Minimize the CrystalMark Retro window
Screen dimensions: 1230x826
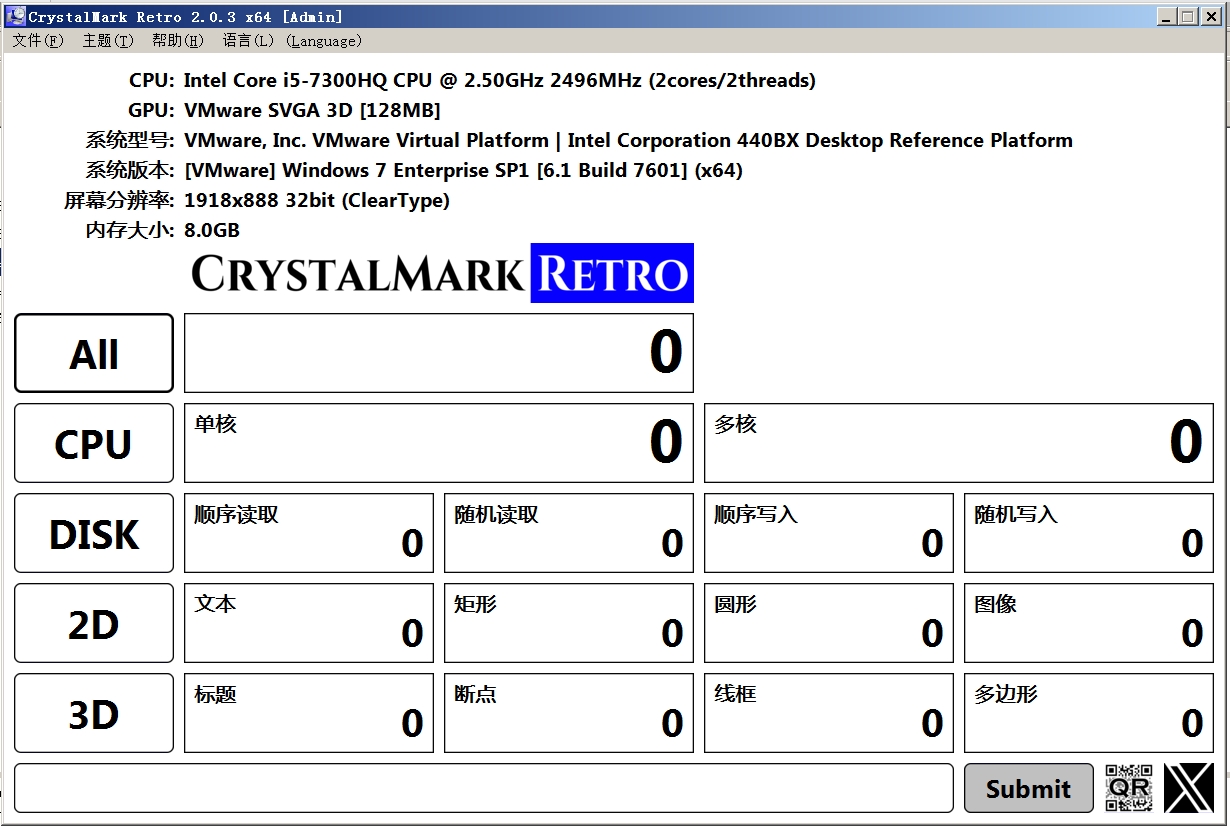tap(1167, 16)
